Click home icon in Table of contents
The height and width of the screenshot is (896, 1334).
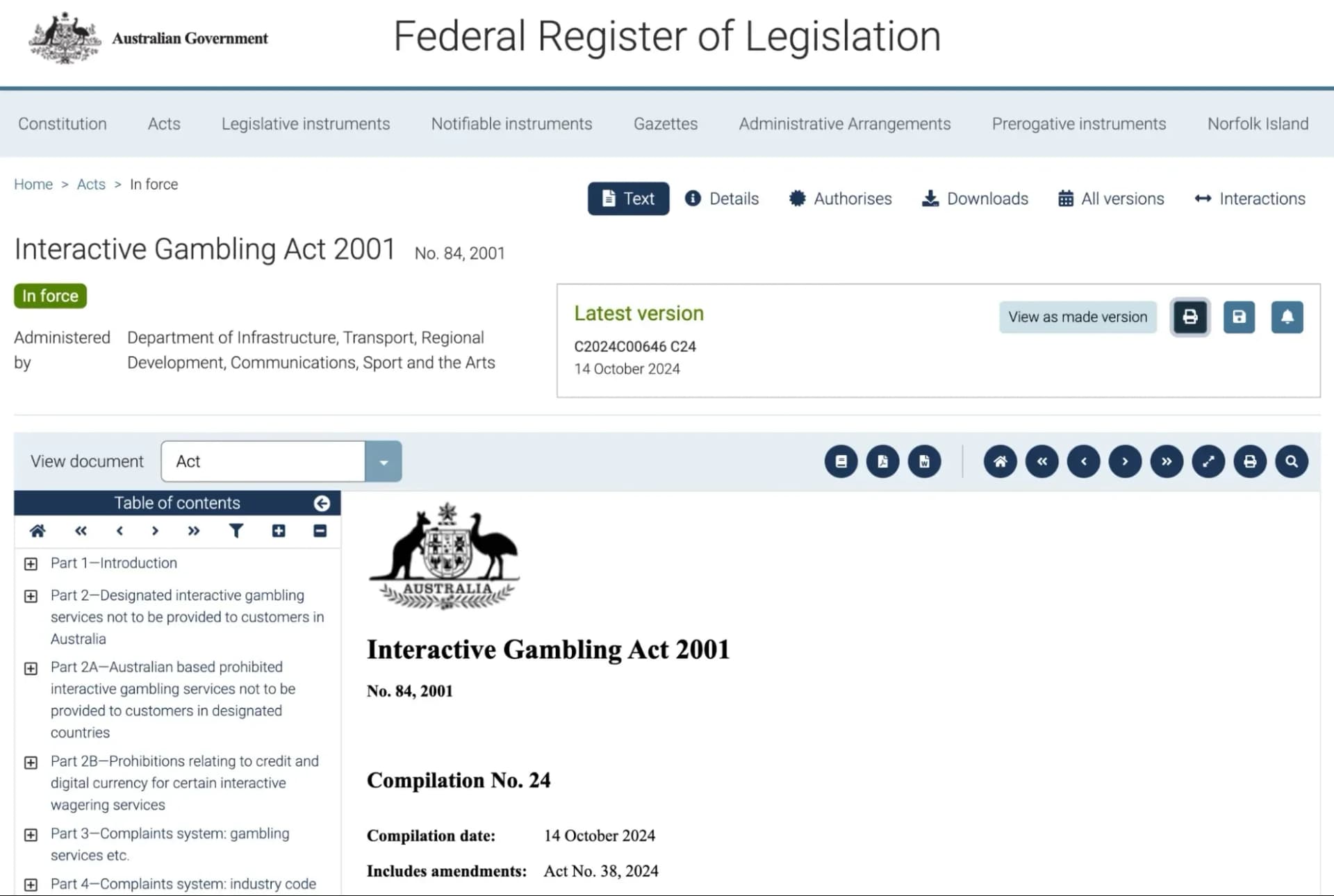(x=38, y=531)
